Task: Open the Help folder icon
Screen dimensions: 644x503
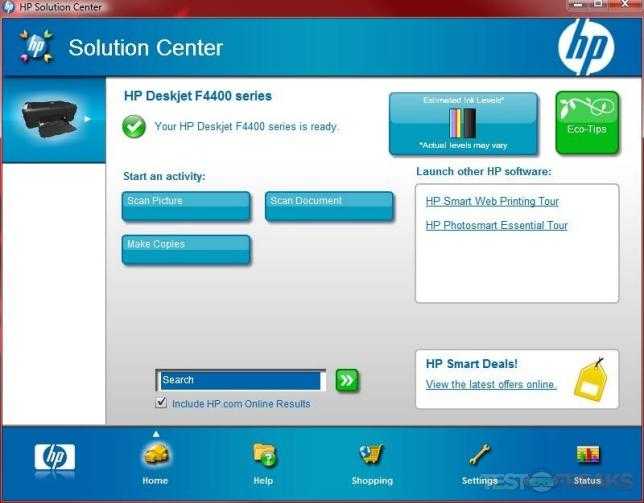Action: 264,454
